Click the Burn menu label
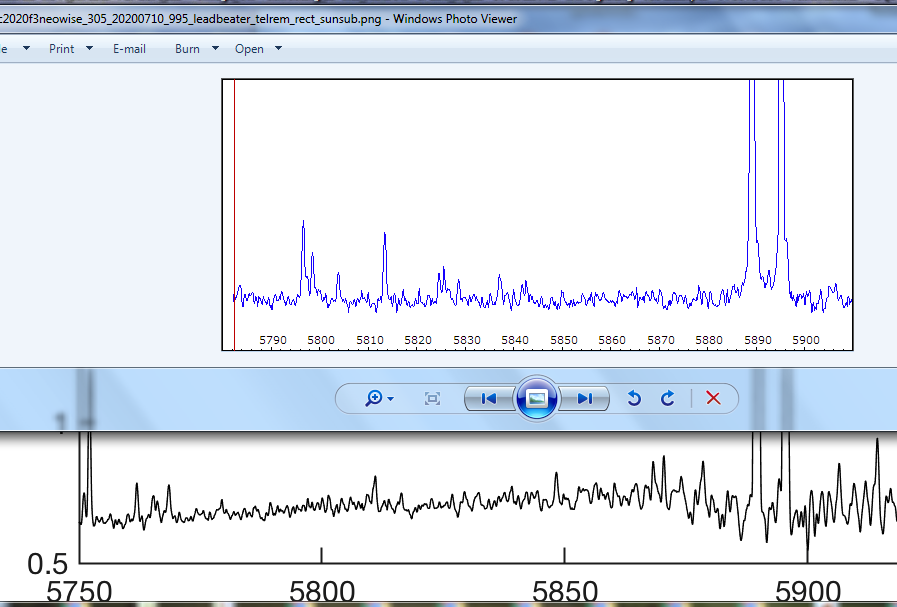Screen dimensions: 897x607 point(187,48)
